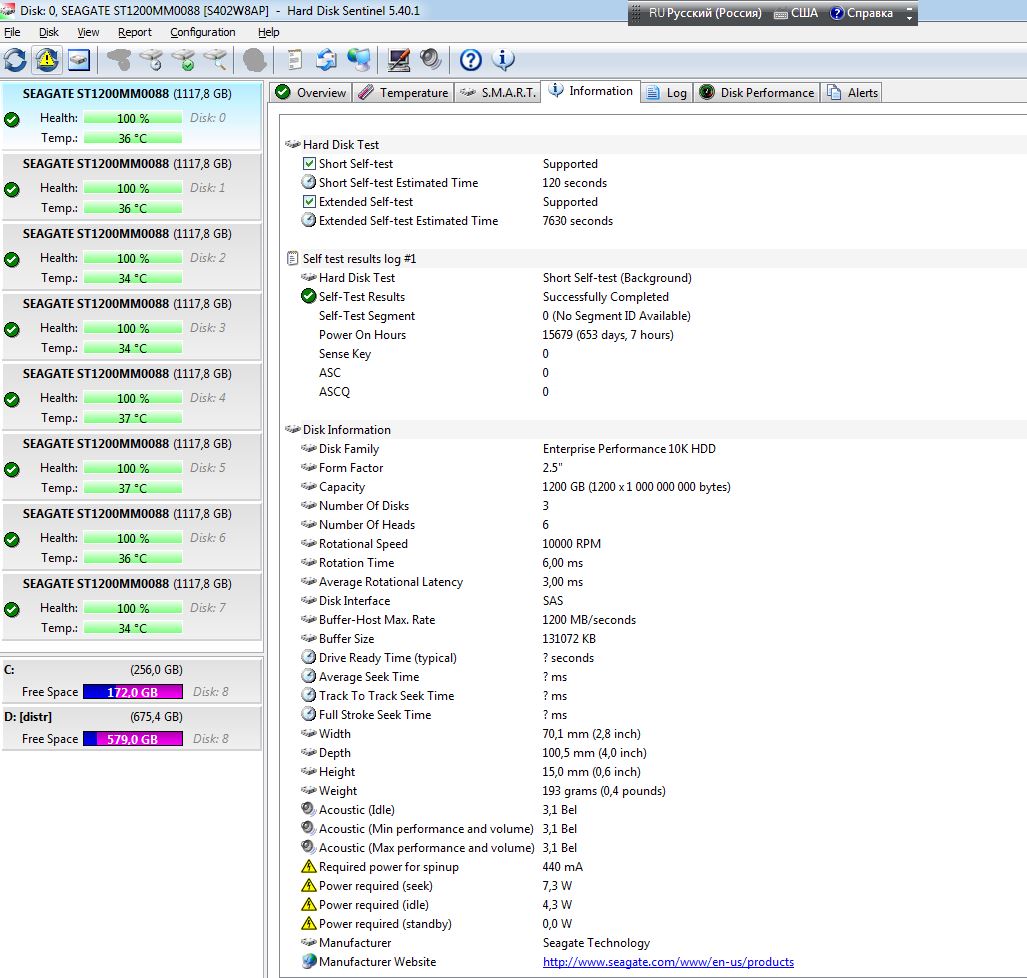Click the disk test with clock icon

coord(151,60)
